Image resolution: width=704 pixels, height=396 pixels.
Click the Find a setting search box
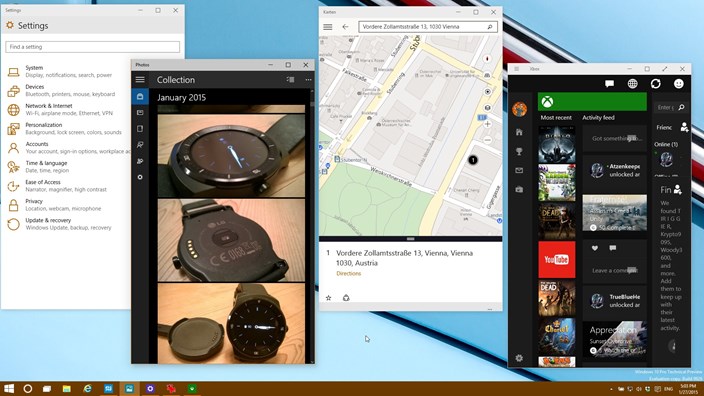click(92, 47)
